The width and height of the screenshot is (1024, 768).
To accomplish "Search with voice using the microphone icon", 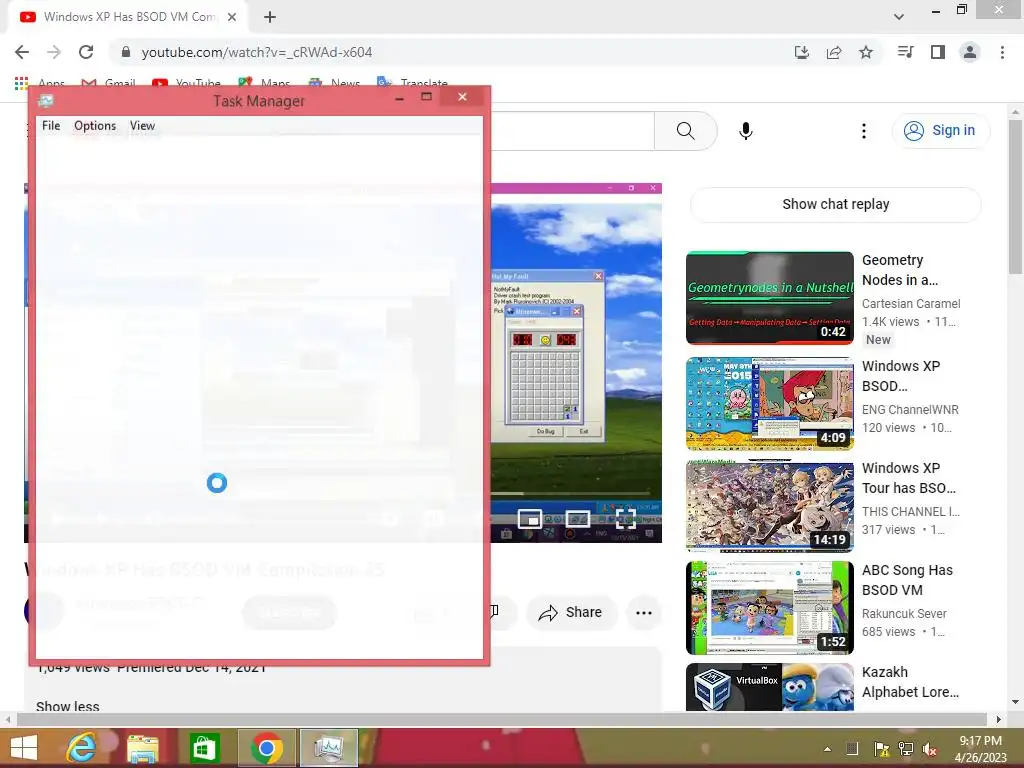I will click(x=746, y=131).
